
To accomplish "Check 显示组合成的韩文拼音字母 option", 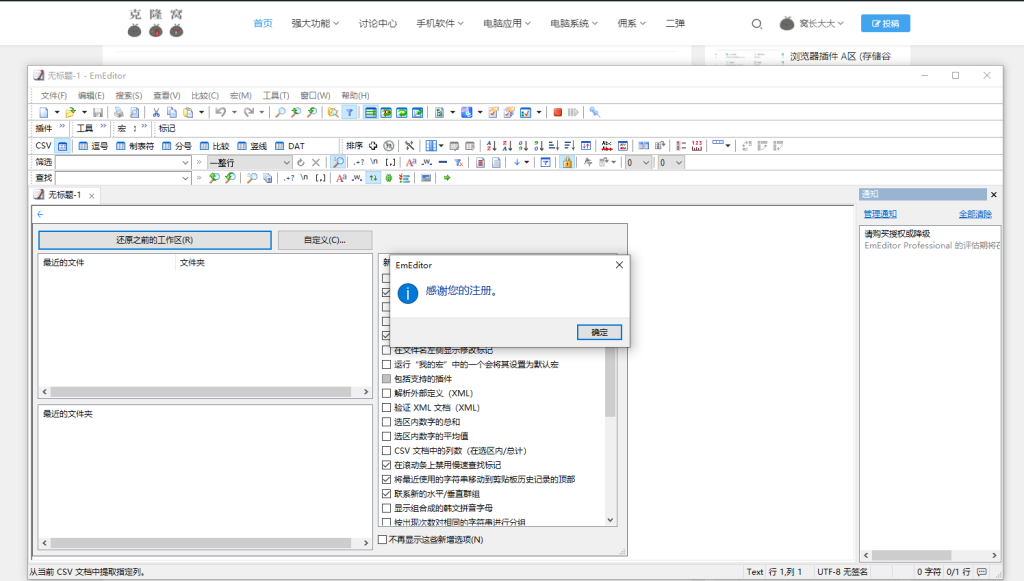I will click(x=387, y=508).
